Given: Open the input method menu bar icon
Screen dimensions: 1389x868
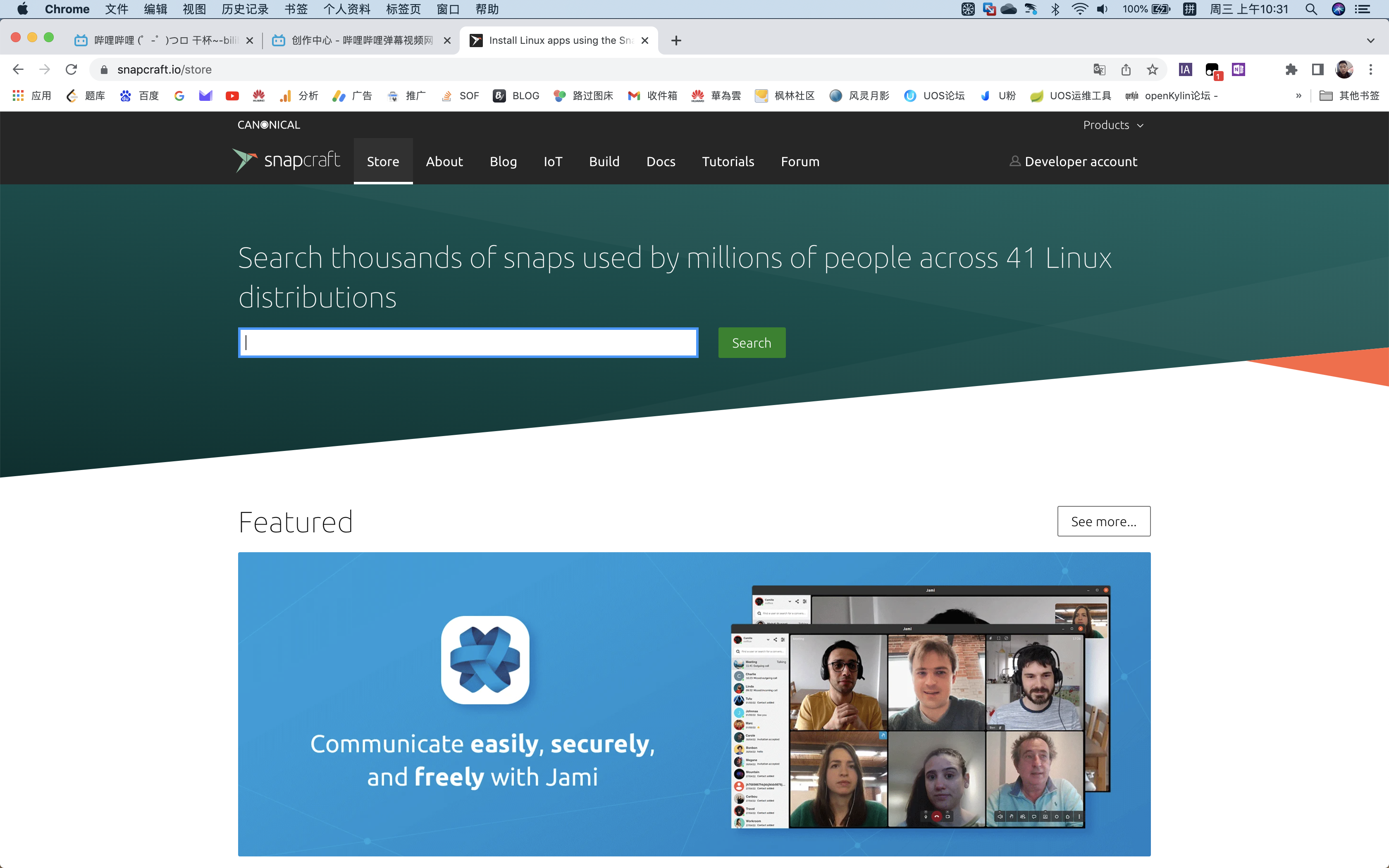Looking at the screenshot, I should [x=1189, y=9].
